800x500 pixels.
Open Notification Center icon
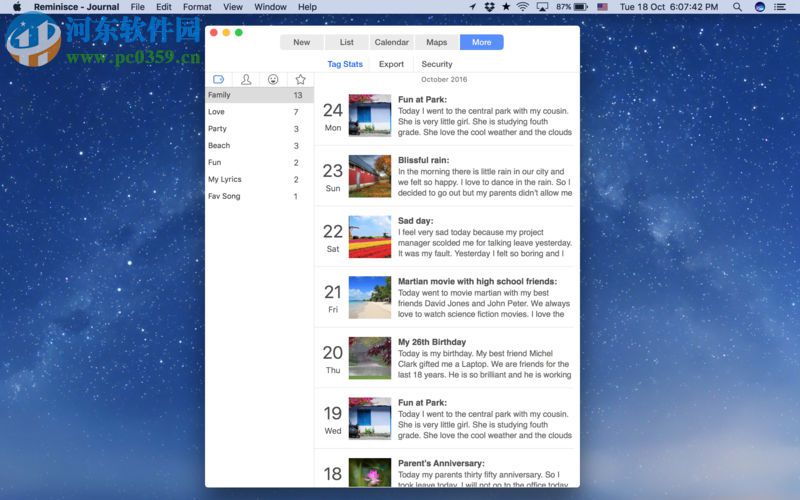(x=780, y=7)
